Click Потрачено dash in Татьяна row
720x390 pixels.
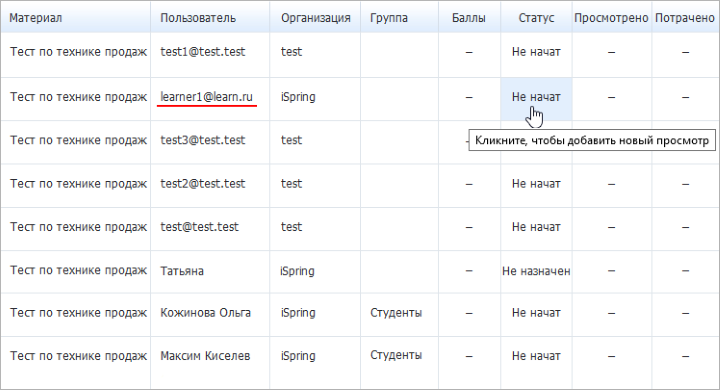pos(685,271)
